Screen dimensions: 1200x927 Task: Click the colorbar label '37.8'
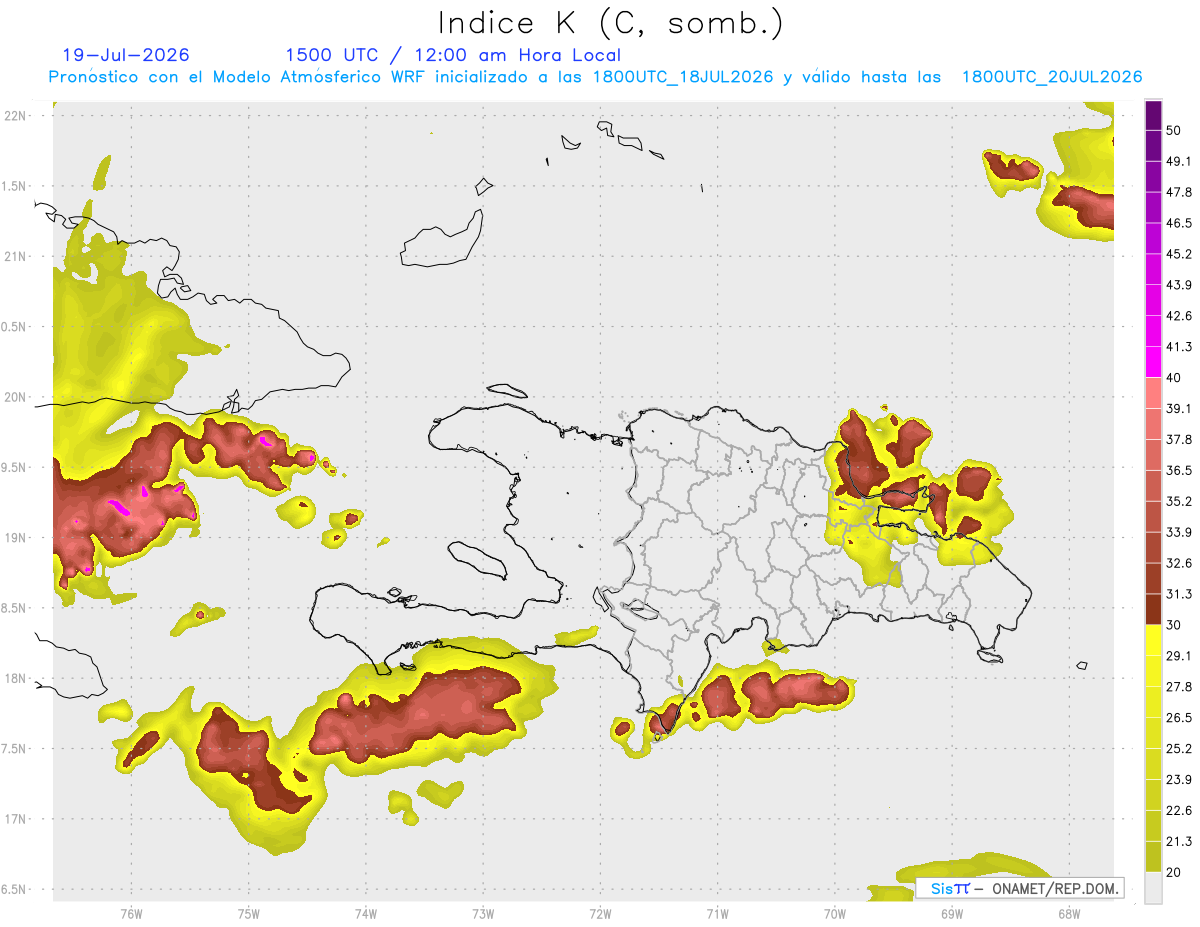[x=1179, y=439]
